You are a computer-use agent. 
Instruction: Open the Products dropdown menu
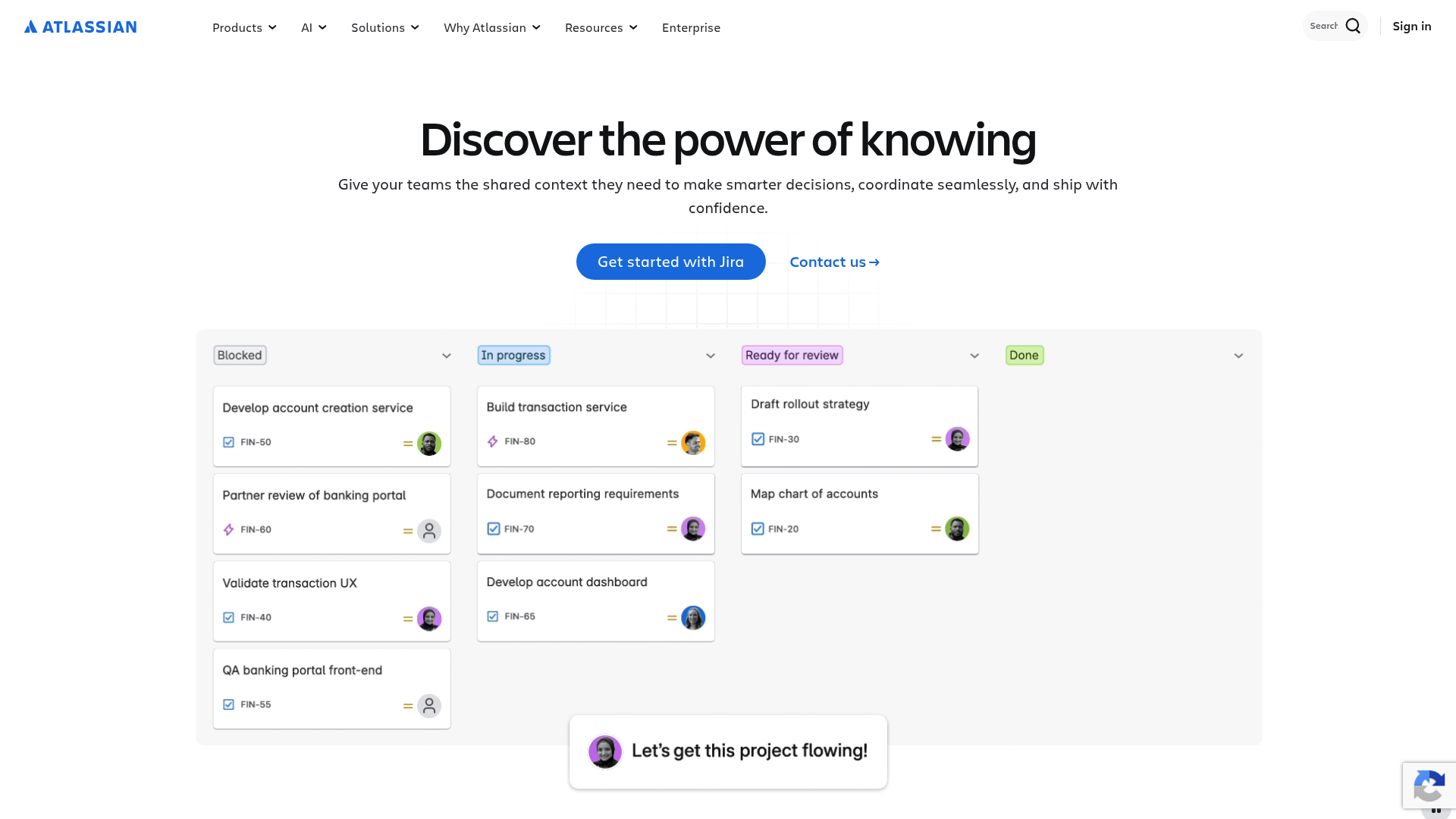pyautogui.click(x=244, y=27)
